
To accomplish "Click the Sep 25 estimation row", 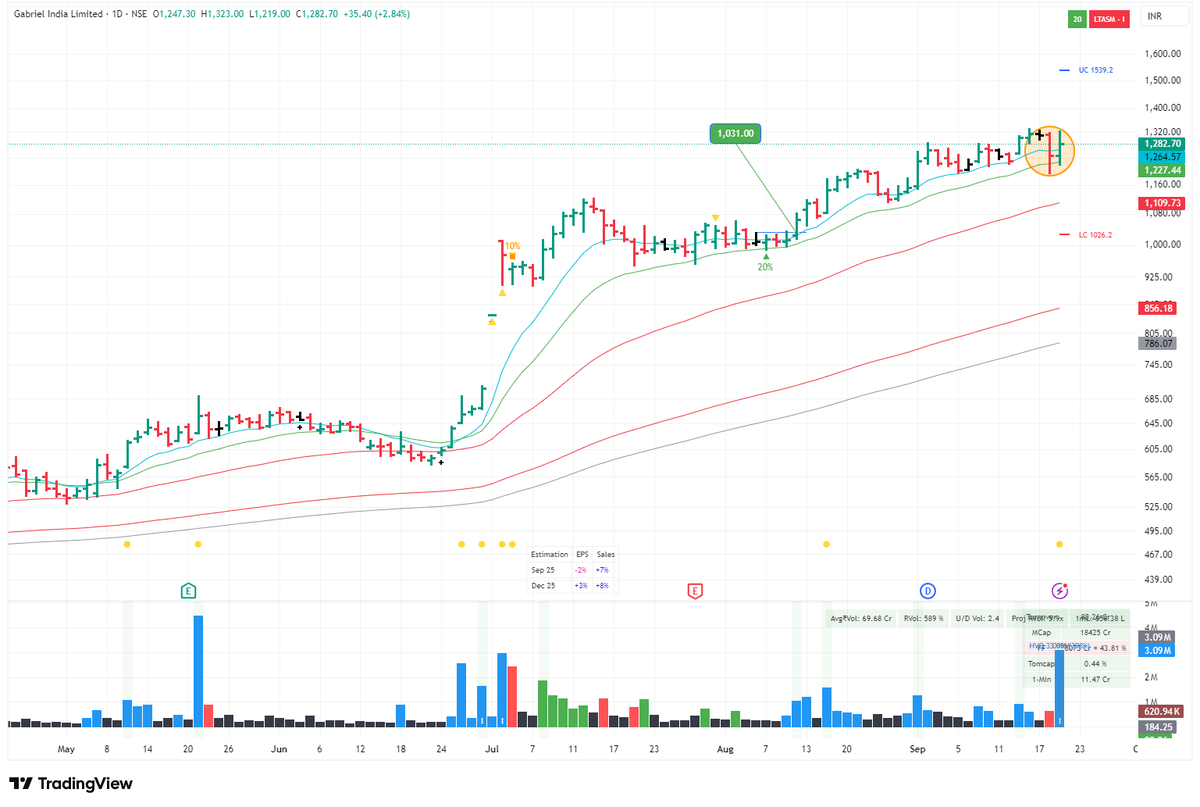I will pos(572,569).
